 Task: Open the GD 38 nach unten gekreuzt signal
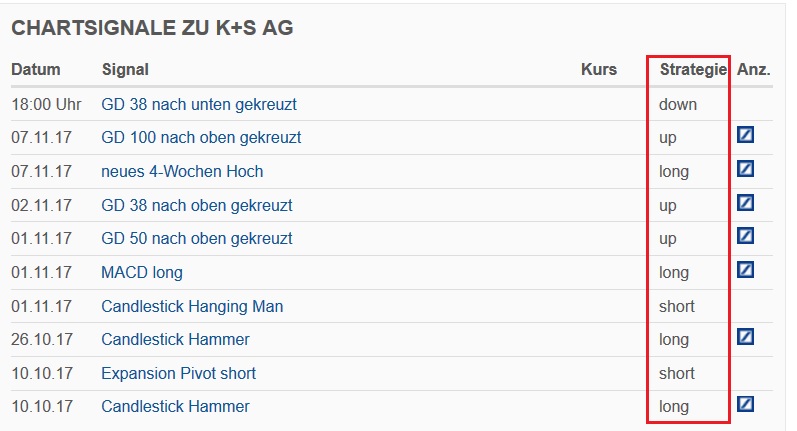click(x=199, y=104)
